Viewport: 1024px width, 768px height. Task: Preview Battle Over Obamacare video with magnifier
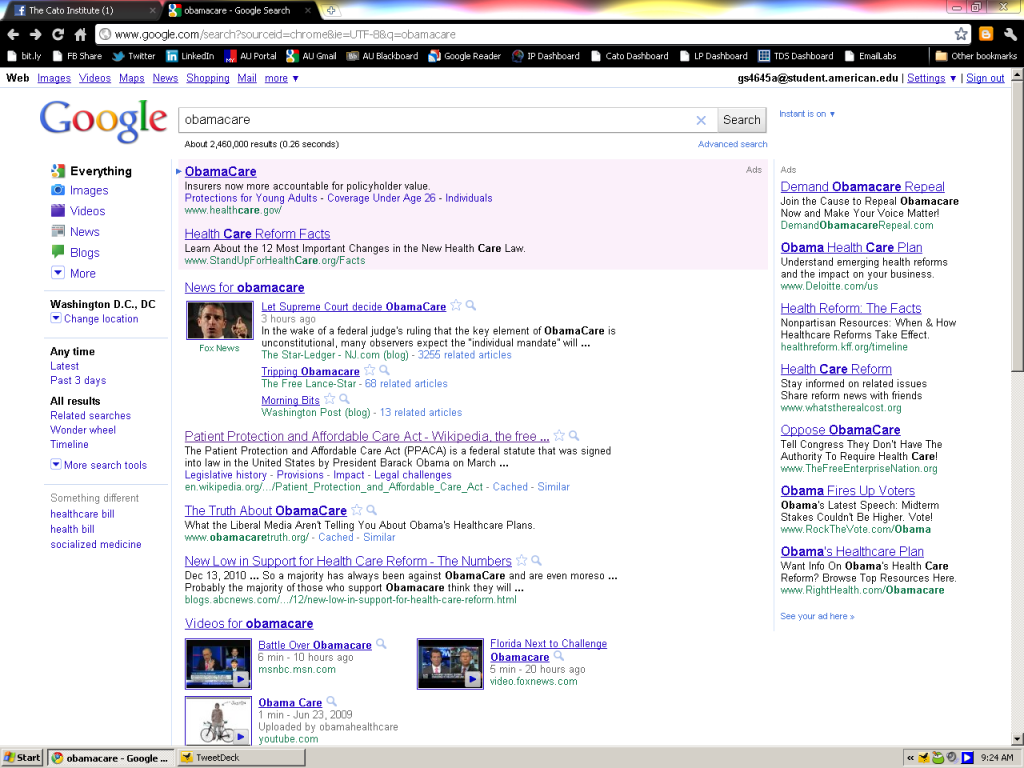click(x=381, y=644)
